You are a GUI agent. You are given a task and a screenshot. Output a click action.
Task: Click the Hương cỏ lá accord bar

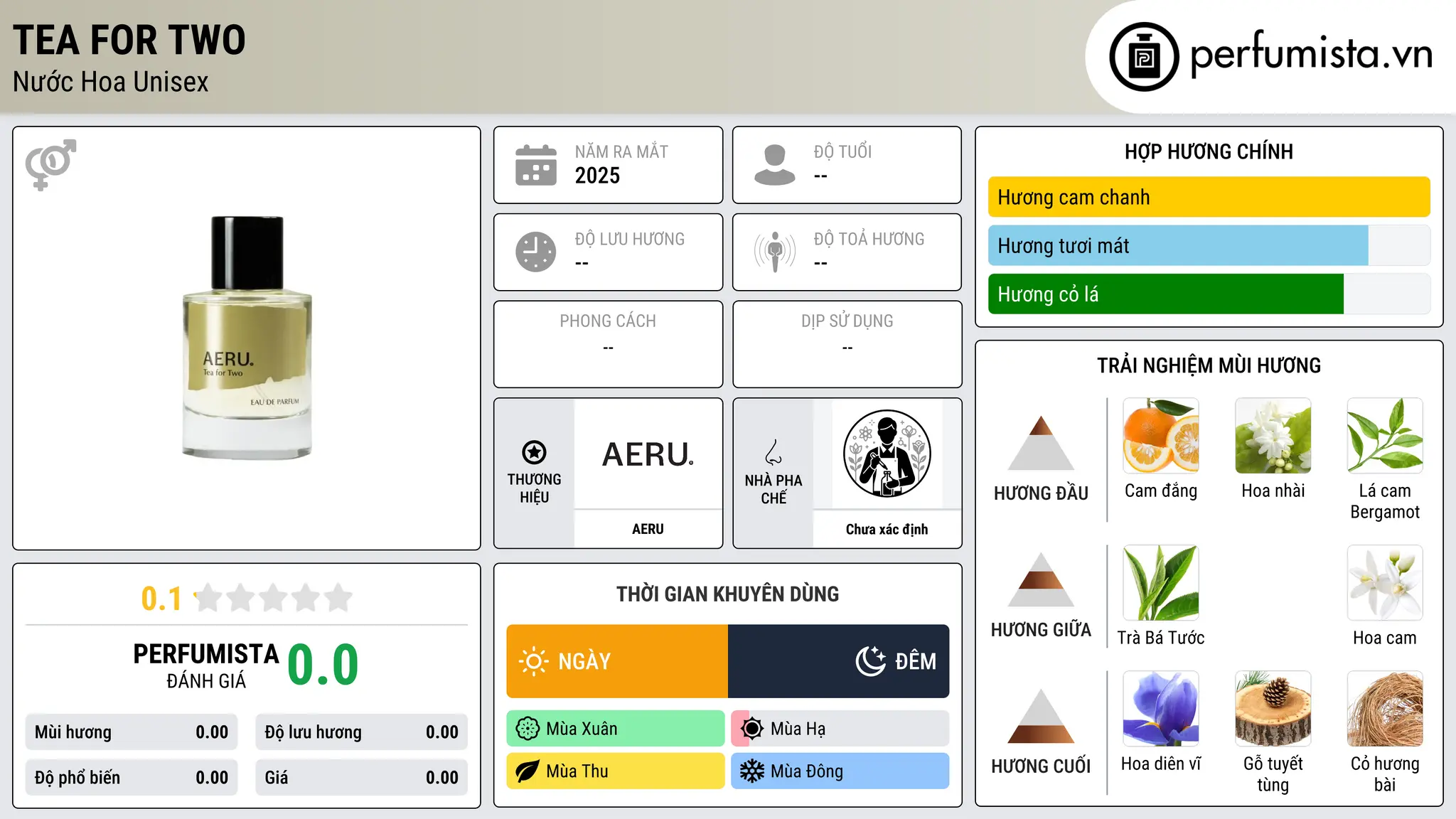point(1209,294)
